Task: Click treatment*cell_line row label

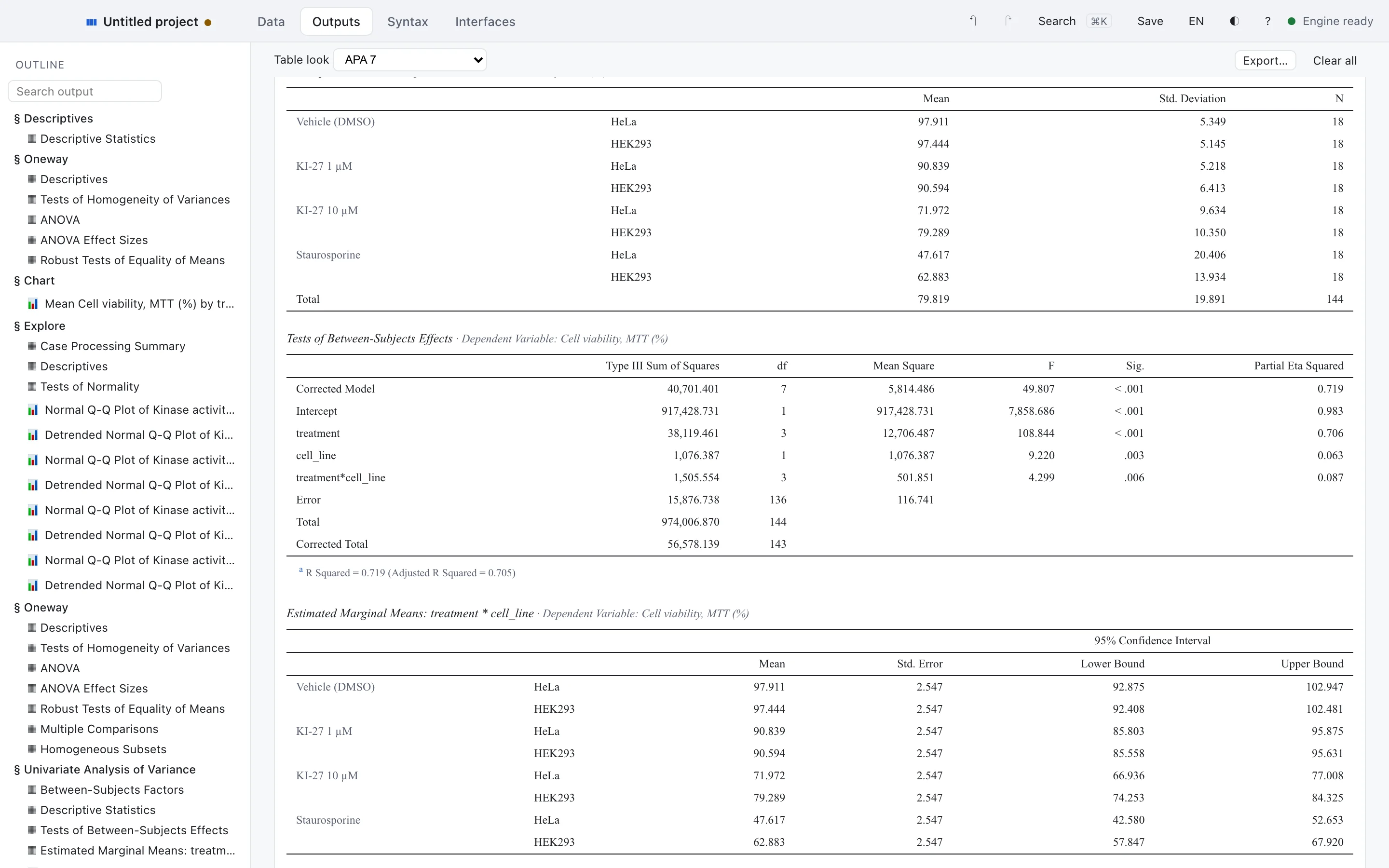Action: (340, 477)
